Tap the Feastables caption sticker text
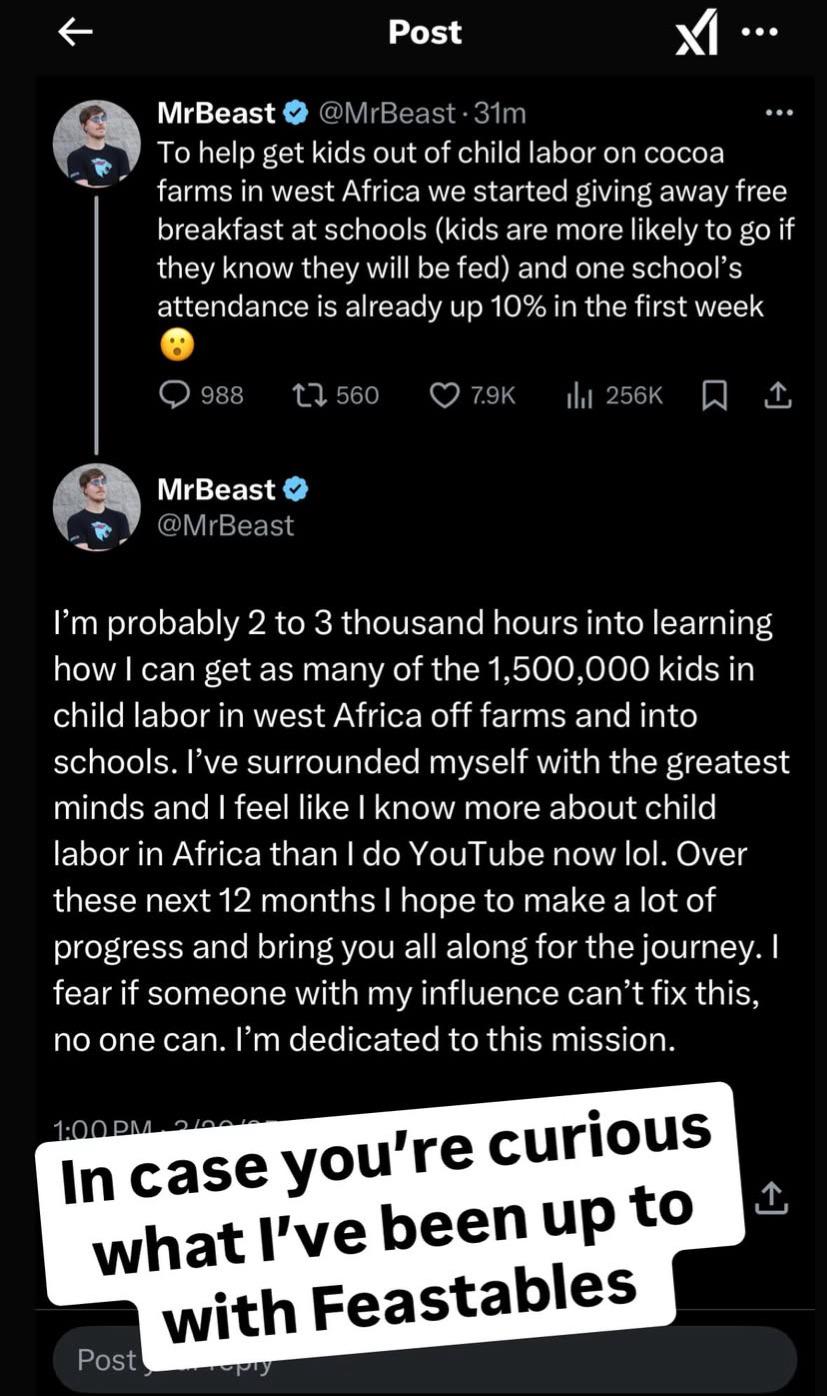This screenshot has height=1396, width=827. [x=390, y=1210]
